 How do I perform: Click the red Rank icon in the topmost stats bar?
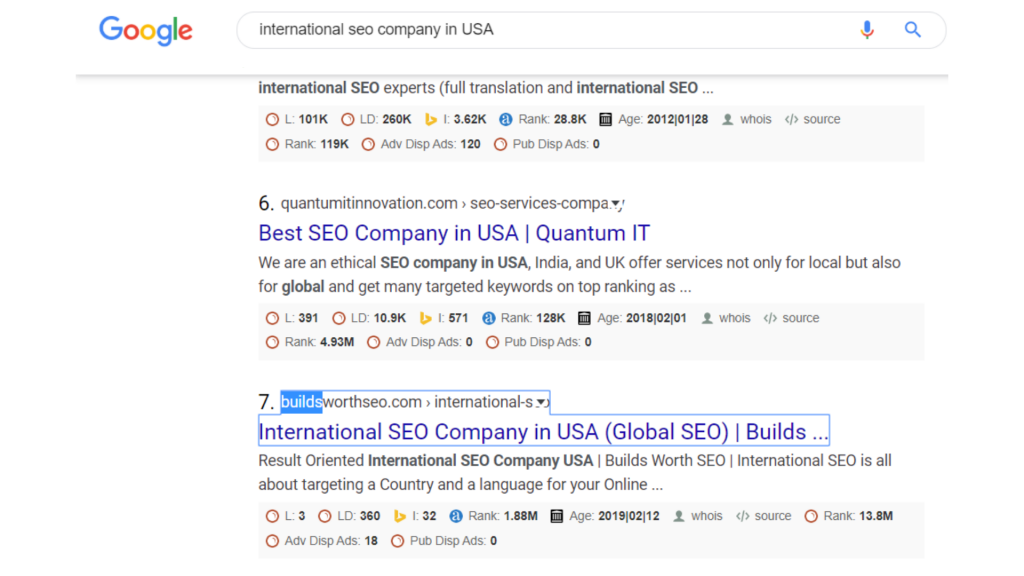[x=271, y=143]
